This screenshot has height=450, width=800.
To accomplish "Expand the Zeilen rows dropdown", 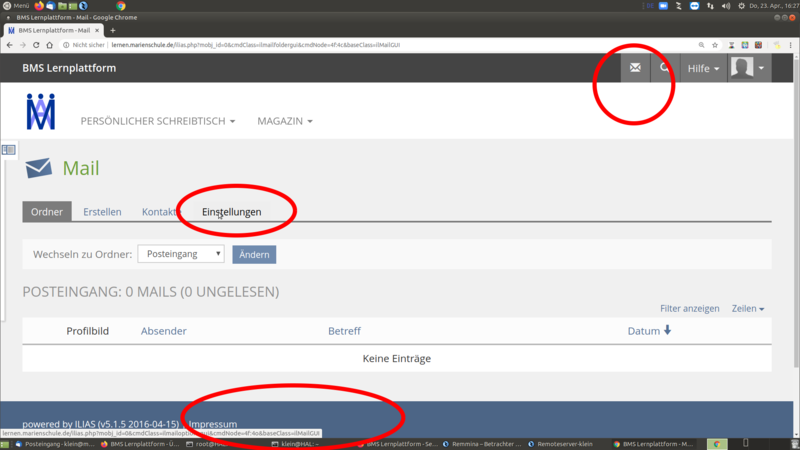I will (x=747, y=309).
